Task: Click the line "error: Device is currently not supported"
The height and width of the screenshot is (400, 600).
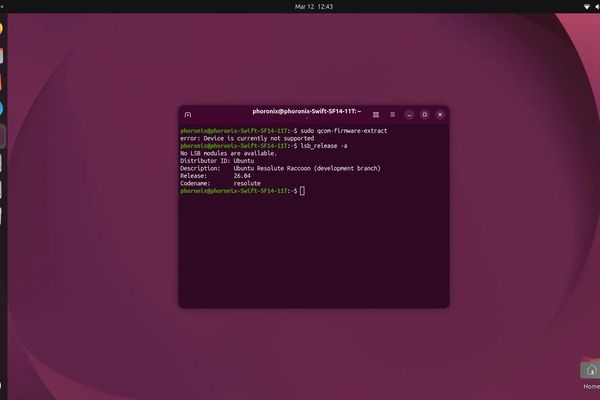Action: coord(247,138)
